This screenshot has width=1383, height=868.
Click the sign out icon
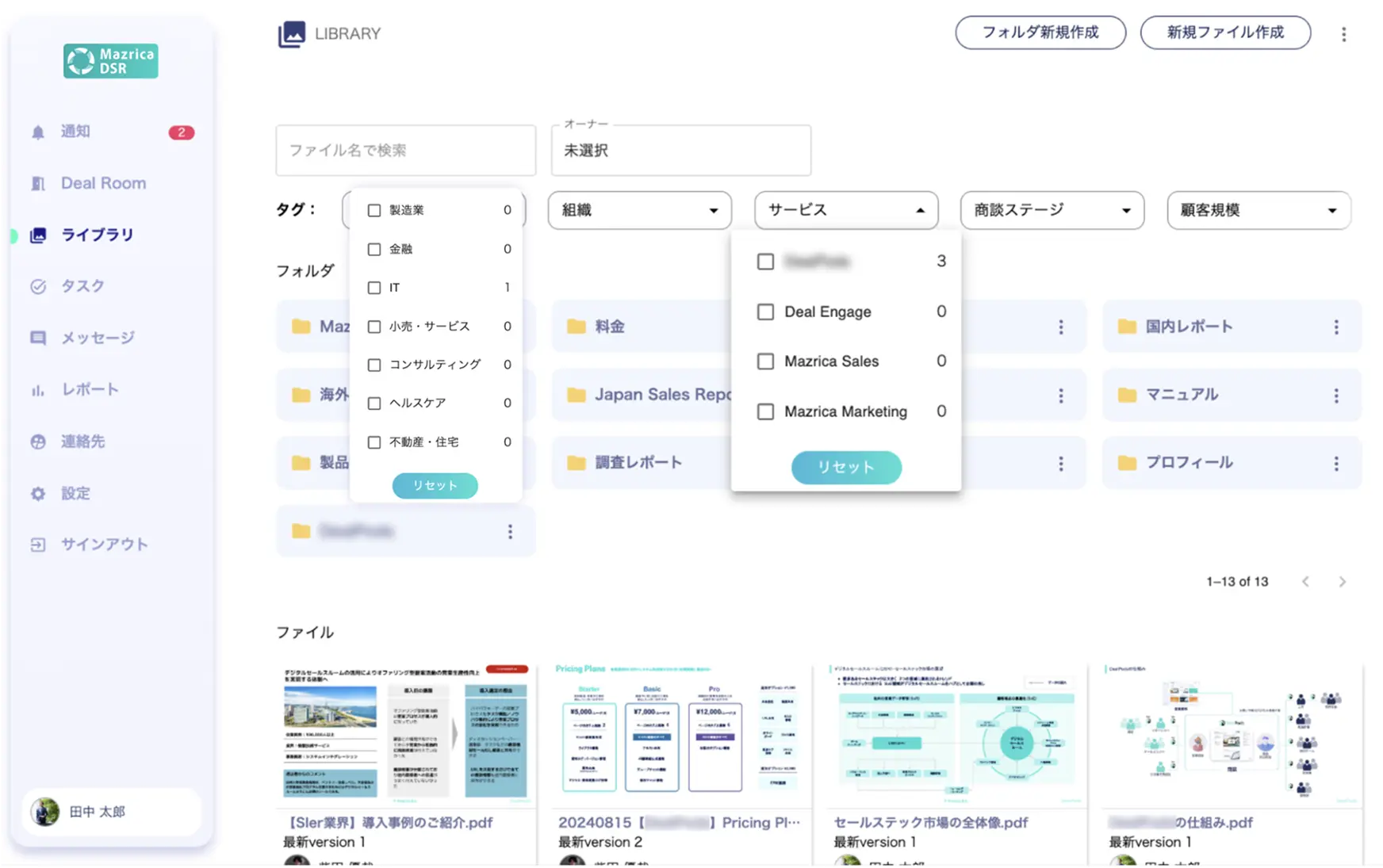(38, 545)
